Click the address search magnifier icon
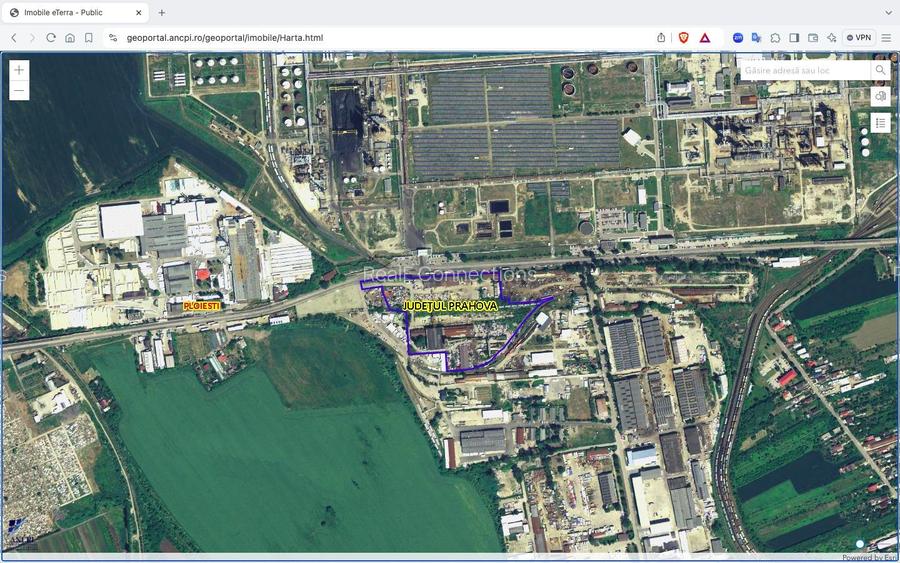The height and width of the screenshot is (563, 900). point(880,70)
